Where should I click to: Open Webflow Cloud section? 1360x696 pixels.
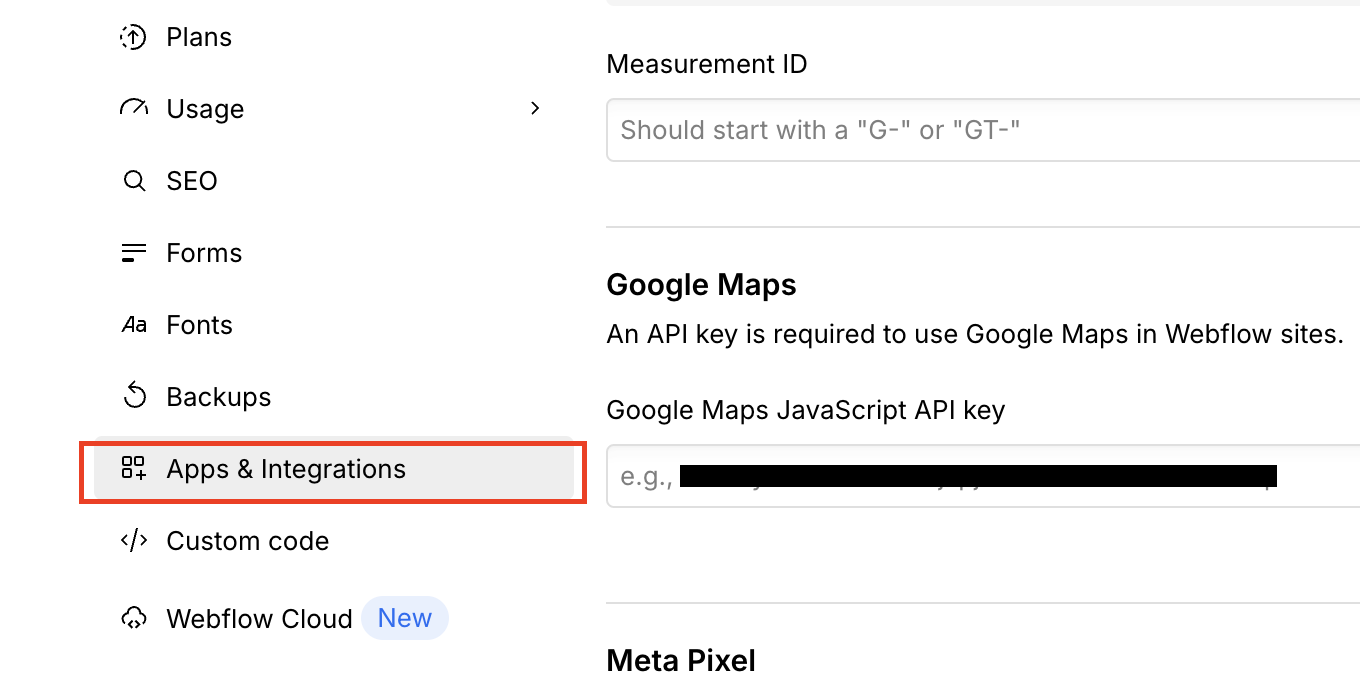[259, 619]
